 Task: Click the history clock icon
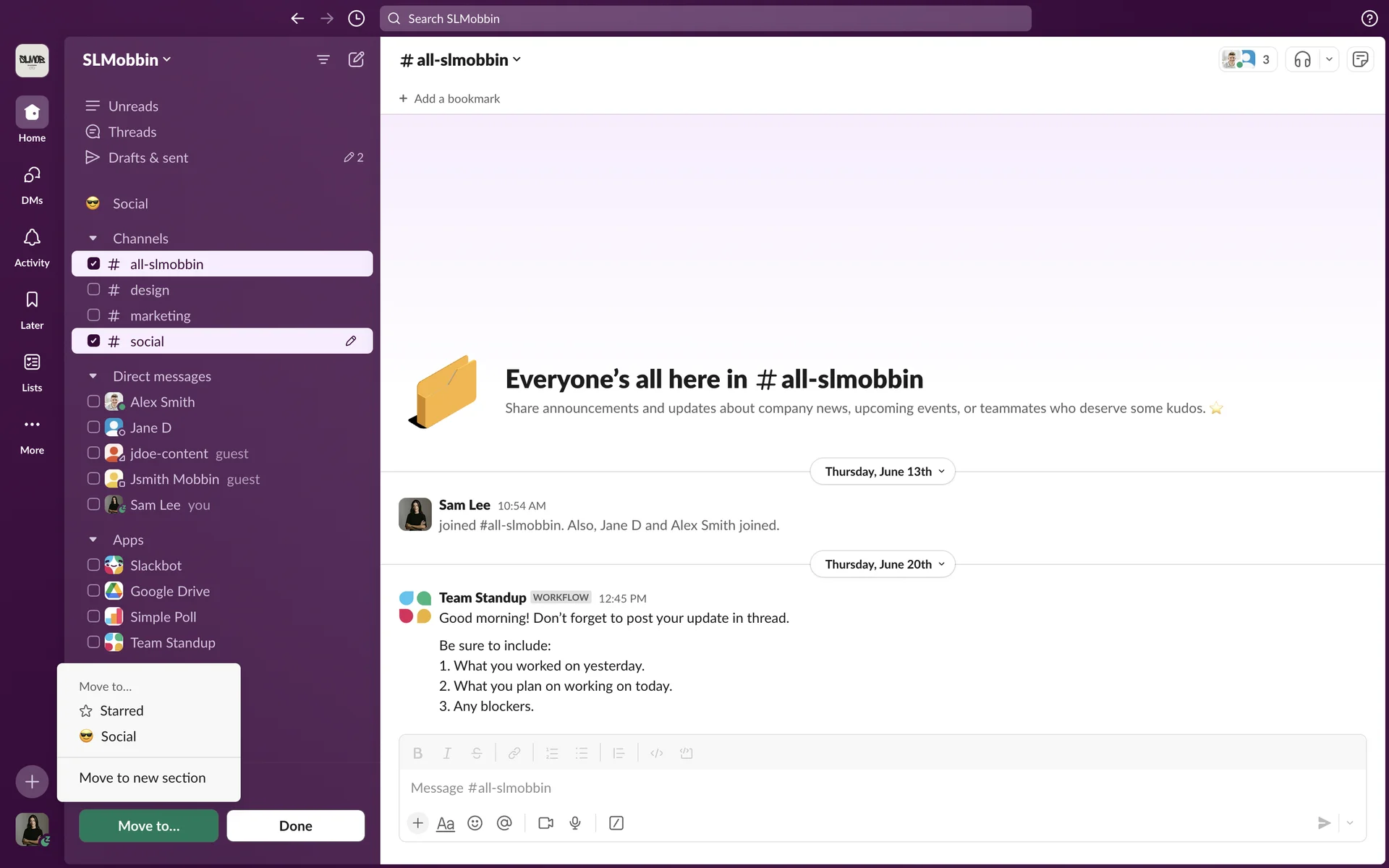point(356,19)
